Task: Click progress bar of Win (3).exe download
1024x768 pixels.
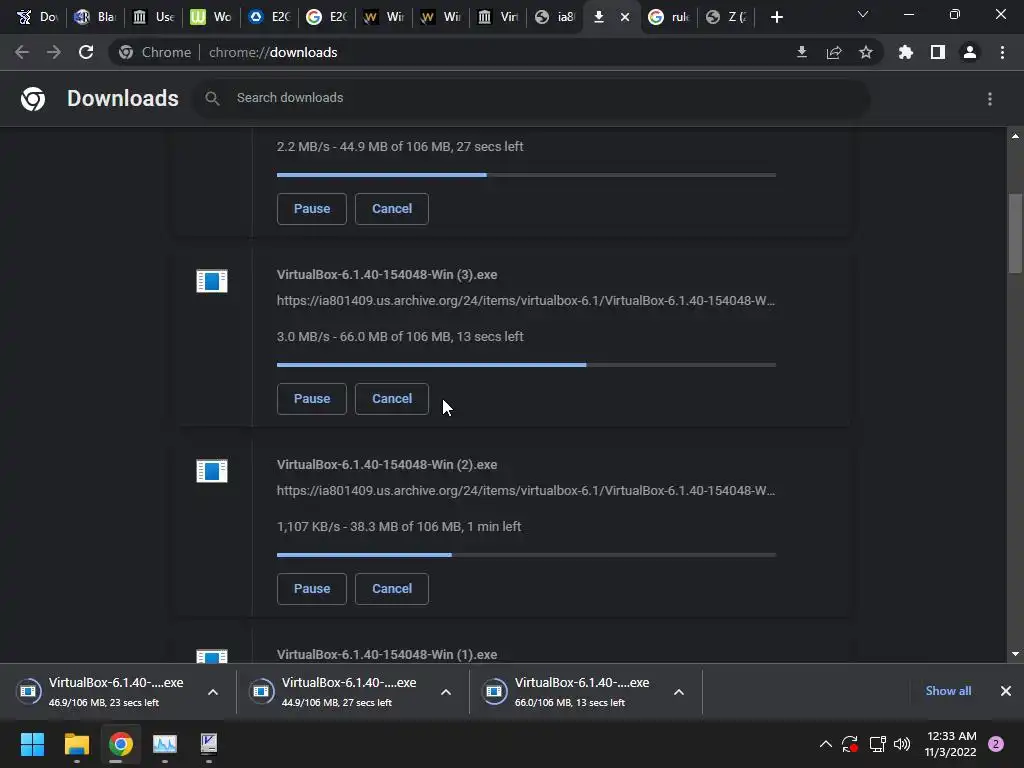Action: pyautogui.click(x=526, y=365)
